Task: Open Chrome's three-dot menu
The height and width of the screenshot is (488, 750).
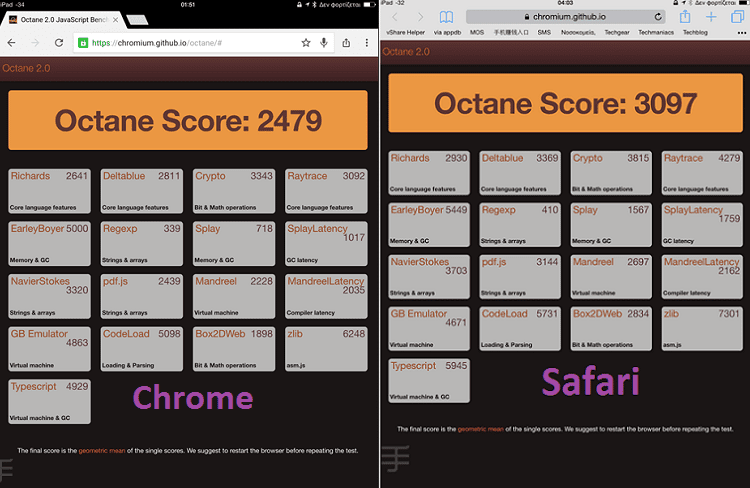Action: pyautogui.click(x=367, y=43)
